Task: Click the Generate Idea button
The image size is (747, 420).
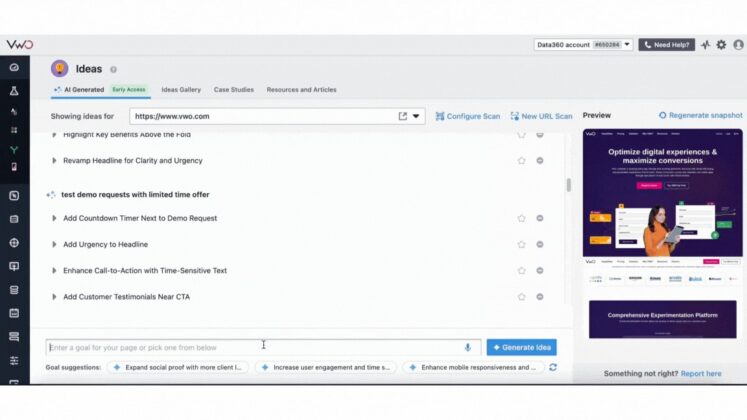Action: tap(521, 347)
